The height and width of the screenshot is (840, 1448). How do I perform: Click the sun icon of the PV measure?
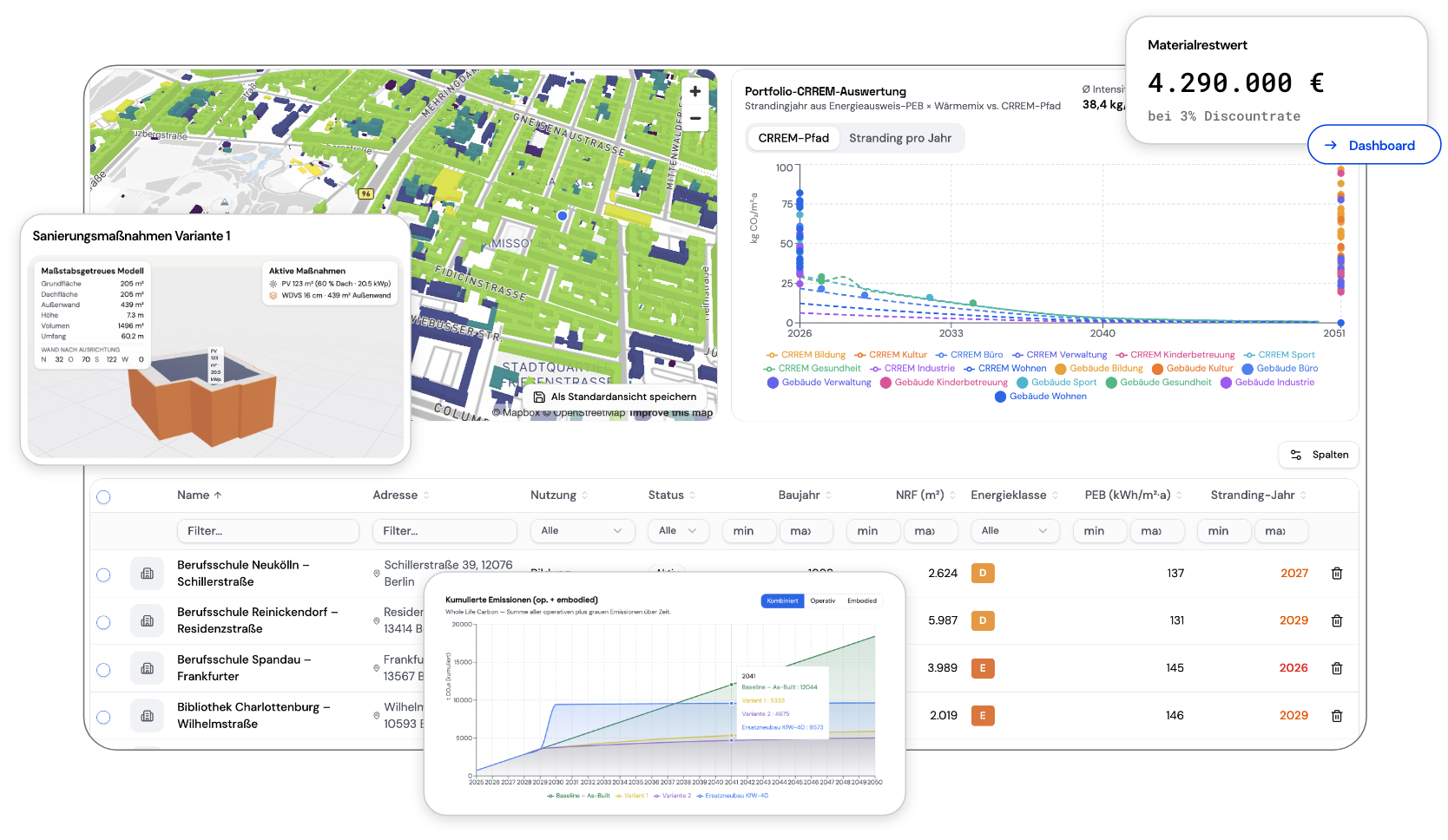[x=273, y=284]
